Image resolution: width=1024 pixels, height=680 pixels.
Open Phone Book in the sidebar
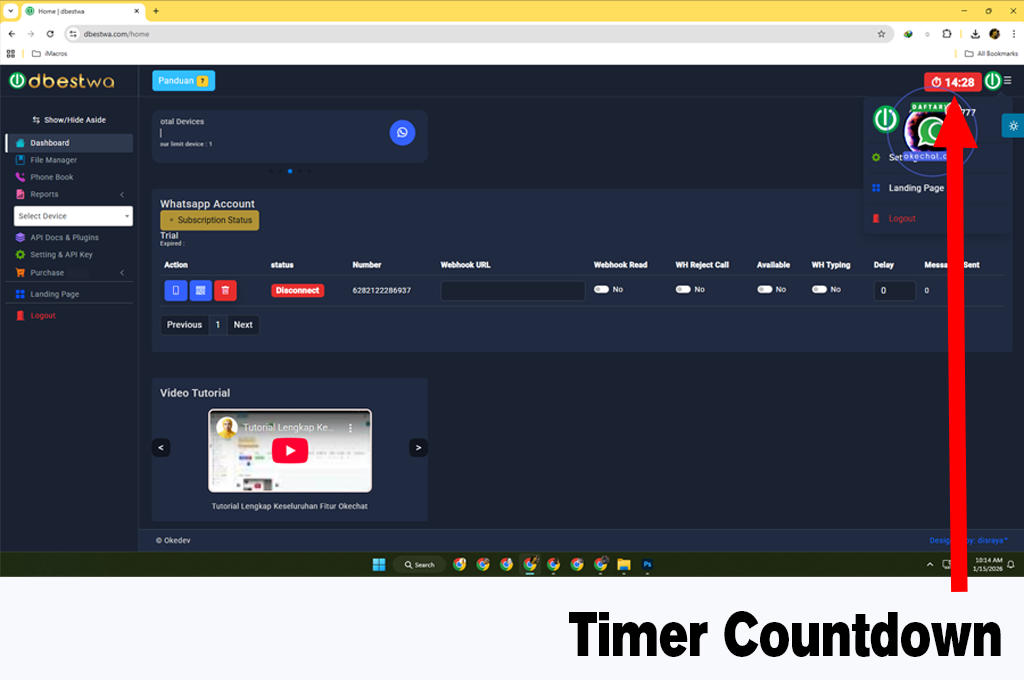click(x=51, y=177)
